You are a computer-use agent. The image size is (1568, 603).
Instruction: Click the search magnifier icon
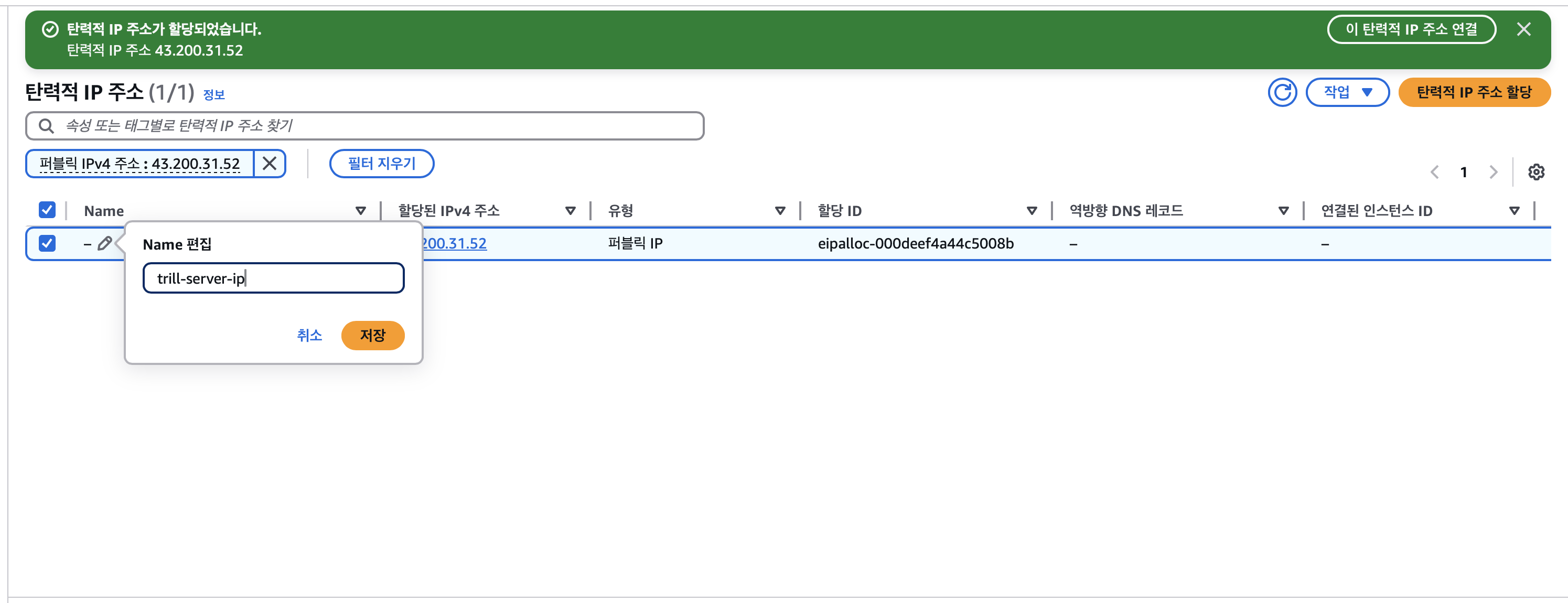(46, 126)
